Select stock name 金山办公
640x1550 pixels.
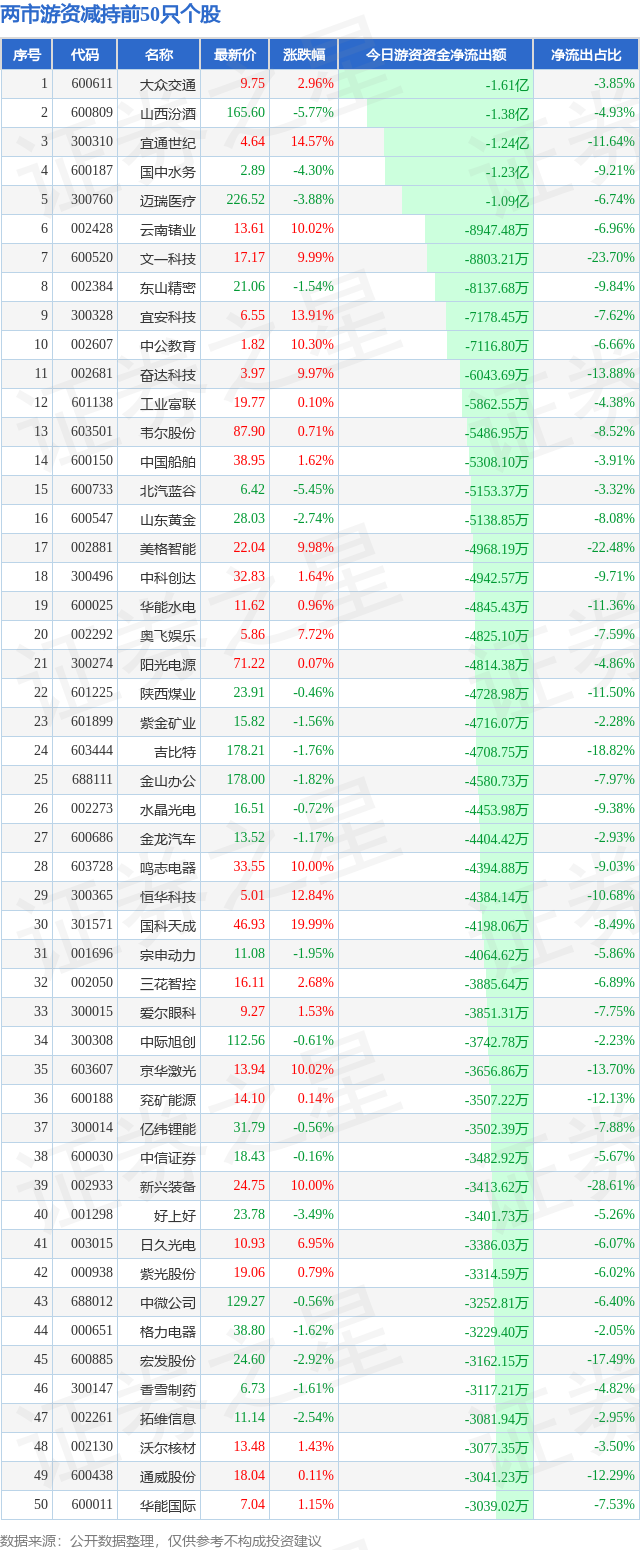pyautogui.click(x=168, y=780)
